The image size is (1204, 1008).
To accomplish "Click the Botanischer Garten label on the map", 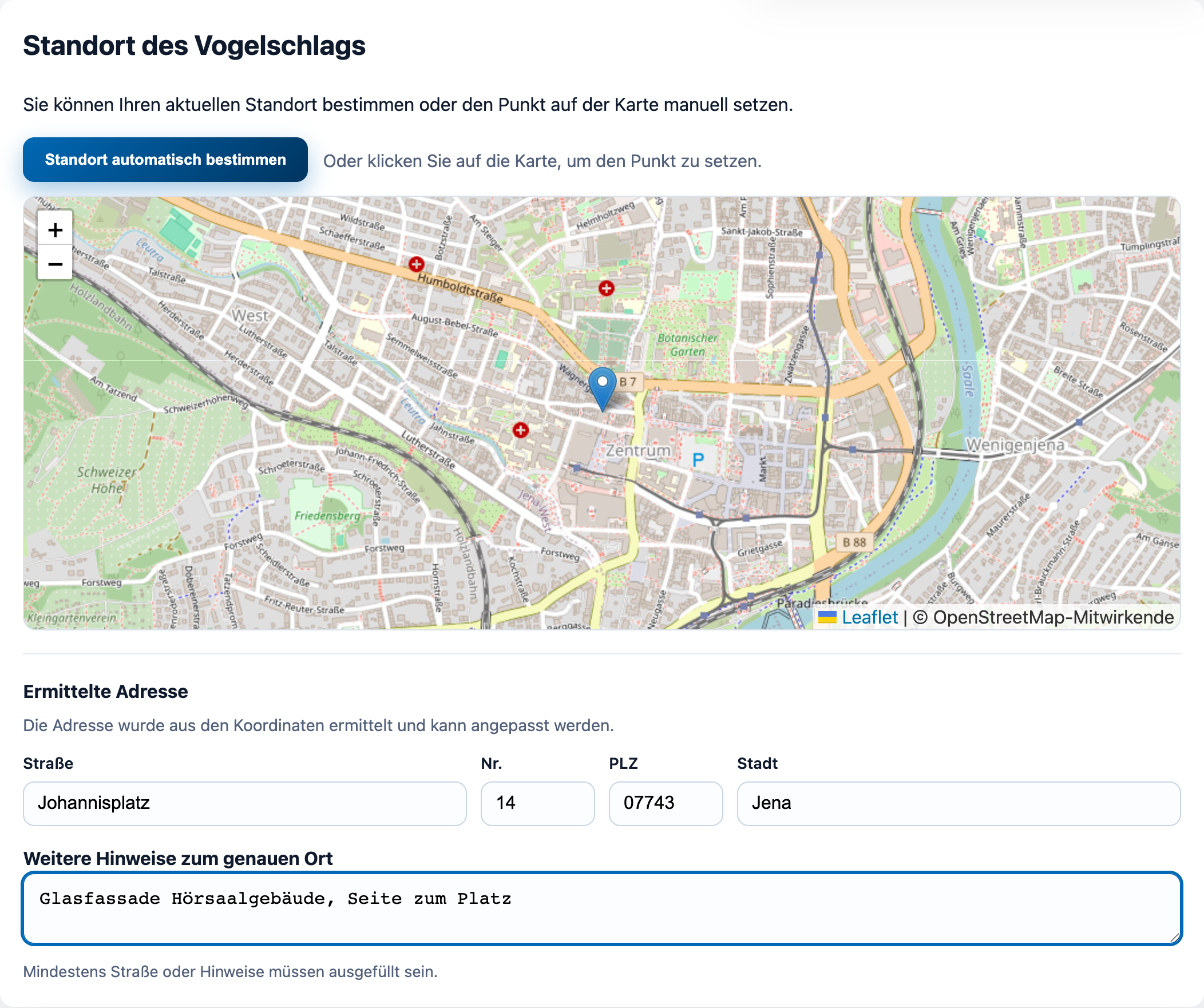I will coord(687,345).
